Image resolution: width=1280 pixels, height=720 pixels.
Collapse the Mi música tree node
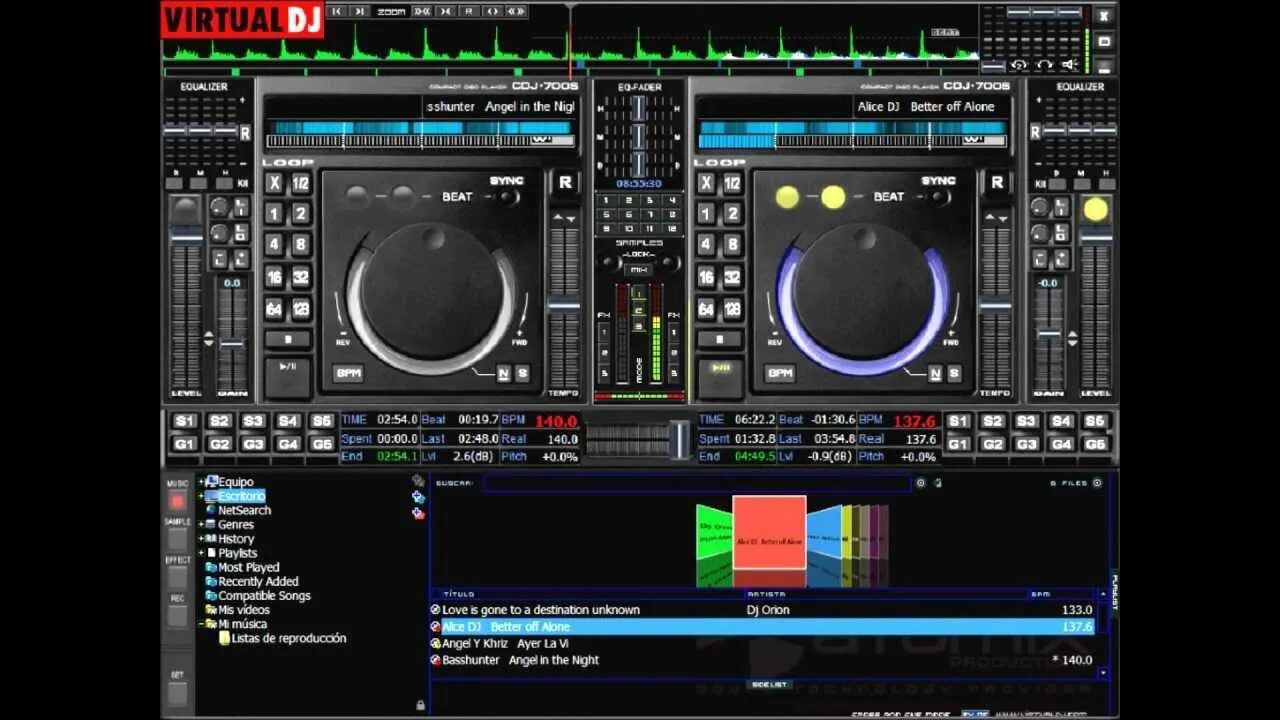click(x=201, y=624)
